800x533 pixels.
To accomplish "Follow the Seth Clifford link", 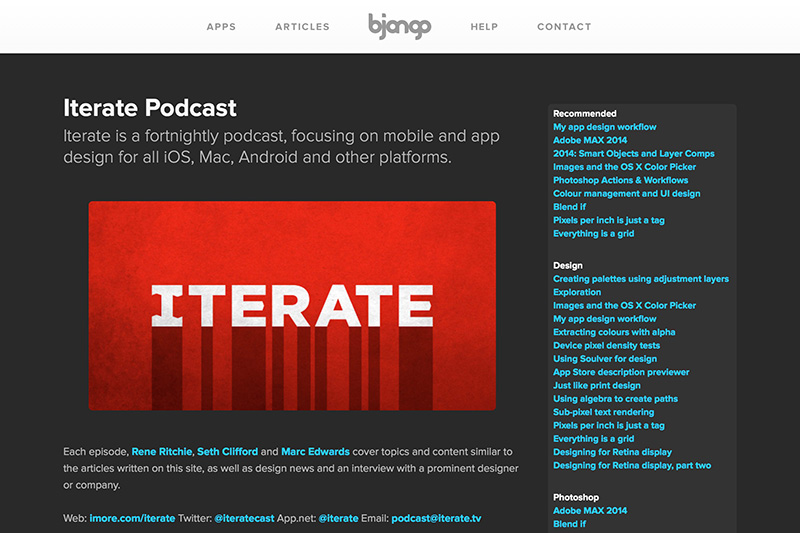I will [x=228, y=451].
